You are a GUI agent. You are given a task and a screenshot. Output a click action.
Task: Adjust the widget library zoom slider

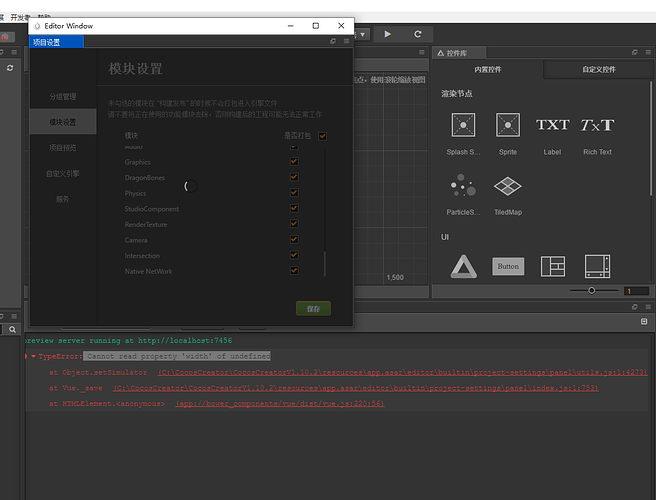click(593, 290)
